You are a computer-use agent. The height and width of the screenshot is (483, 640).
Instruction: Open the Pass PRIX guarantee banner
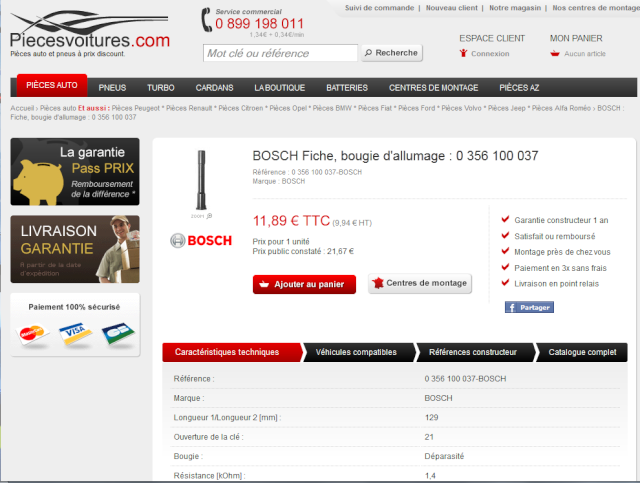pyautogui.click(x=75, y=171)
